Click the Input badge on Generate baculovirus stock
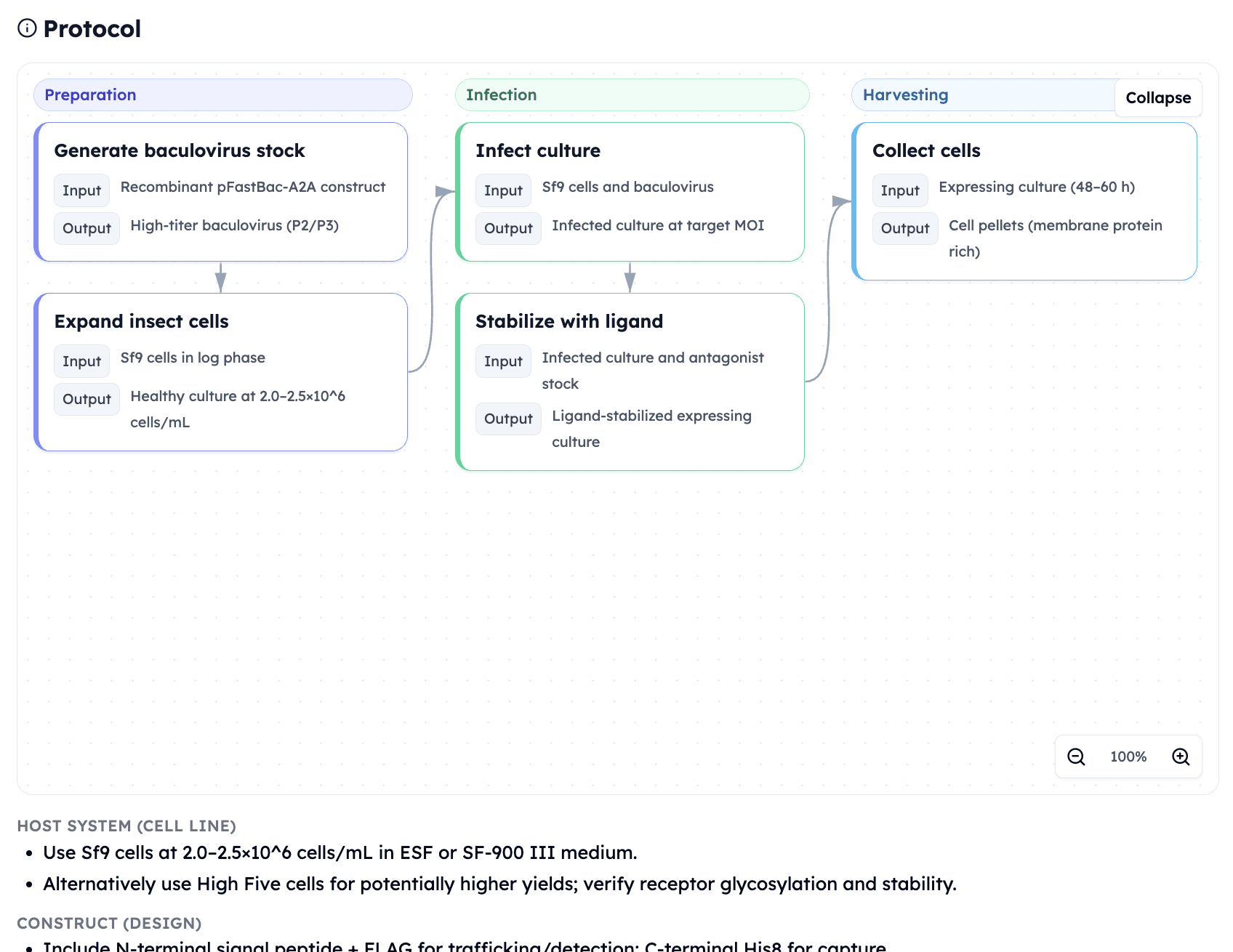The width and height of the screenshot is (1233, 952). [x=81, y=190]
